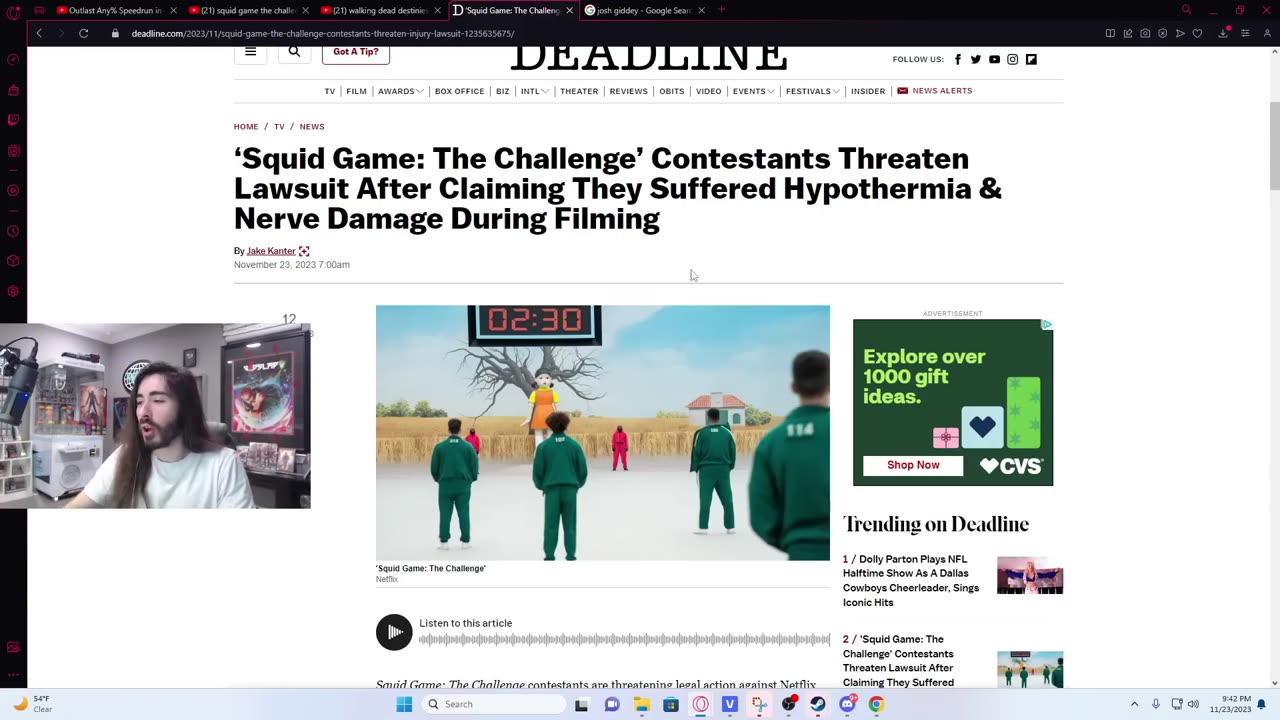Viewport: 1280px width, 720px height.
Task: Select INSIDER in the Deadline nav
Action: (x=868, y=91)
